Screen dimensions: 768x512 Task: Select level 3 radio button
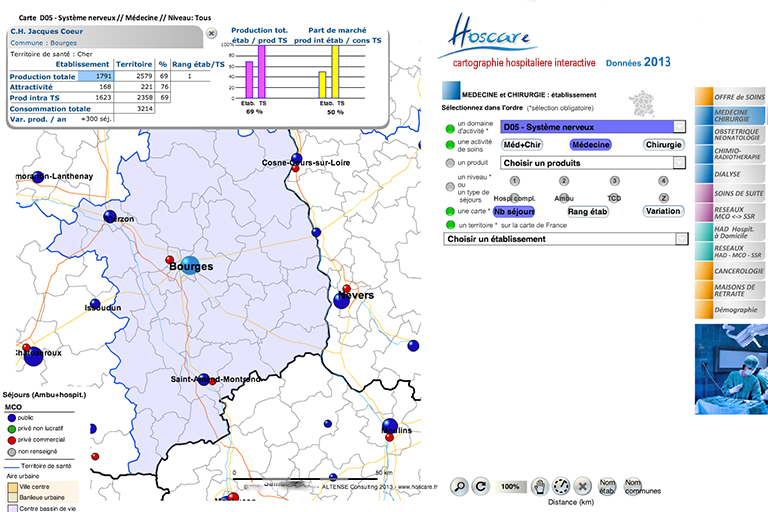[614, 181]
